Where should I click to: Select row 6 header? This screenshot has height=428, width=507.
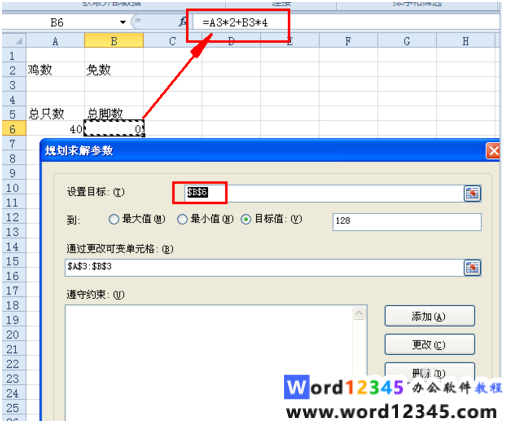coord(13,129)
